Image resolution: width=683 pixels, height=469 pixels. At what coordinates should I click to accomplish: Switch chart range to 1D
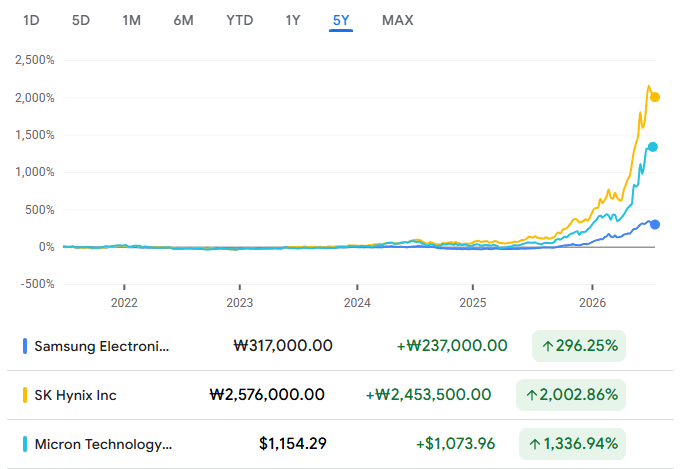coord(31,20)
